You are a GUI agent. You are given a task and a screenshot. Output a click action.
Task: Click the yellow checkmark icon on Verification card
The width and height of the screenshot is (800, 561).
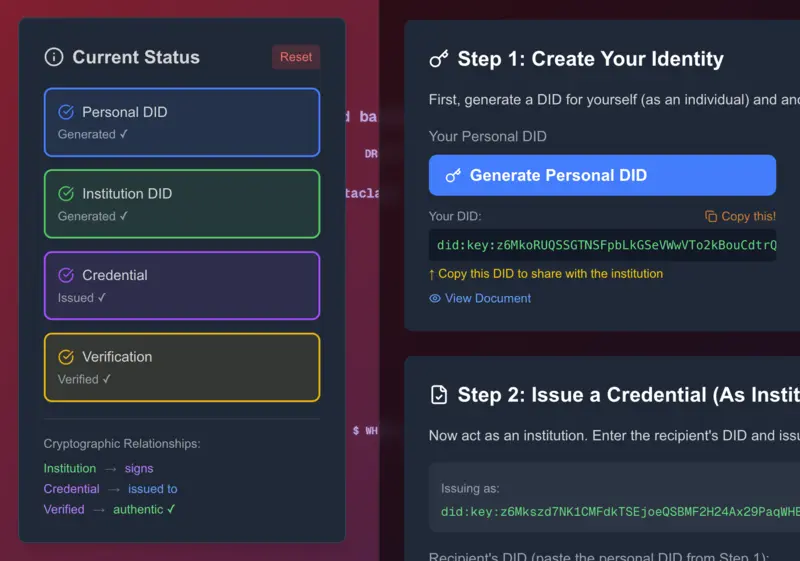[x=66, y=357]
